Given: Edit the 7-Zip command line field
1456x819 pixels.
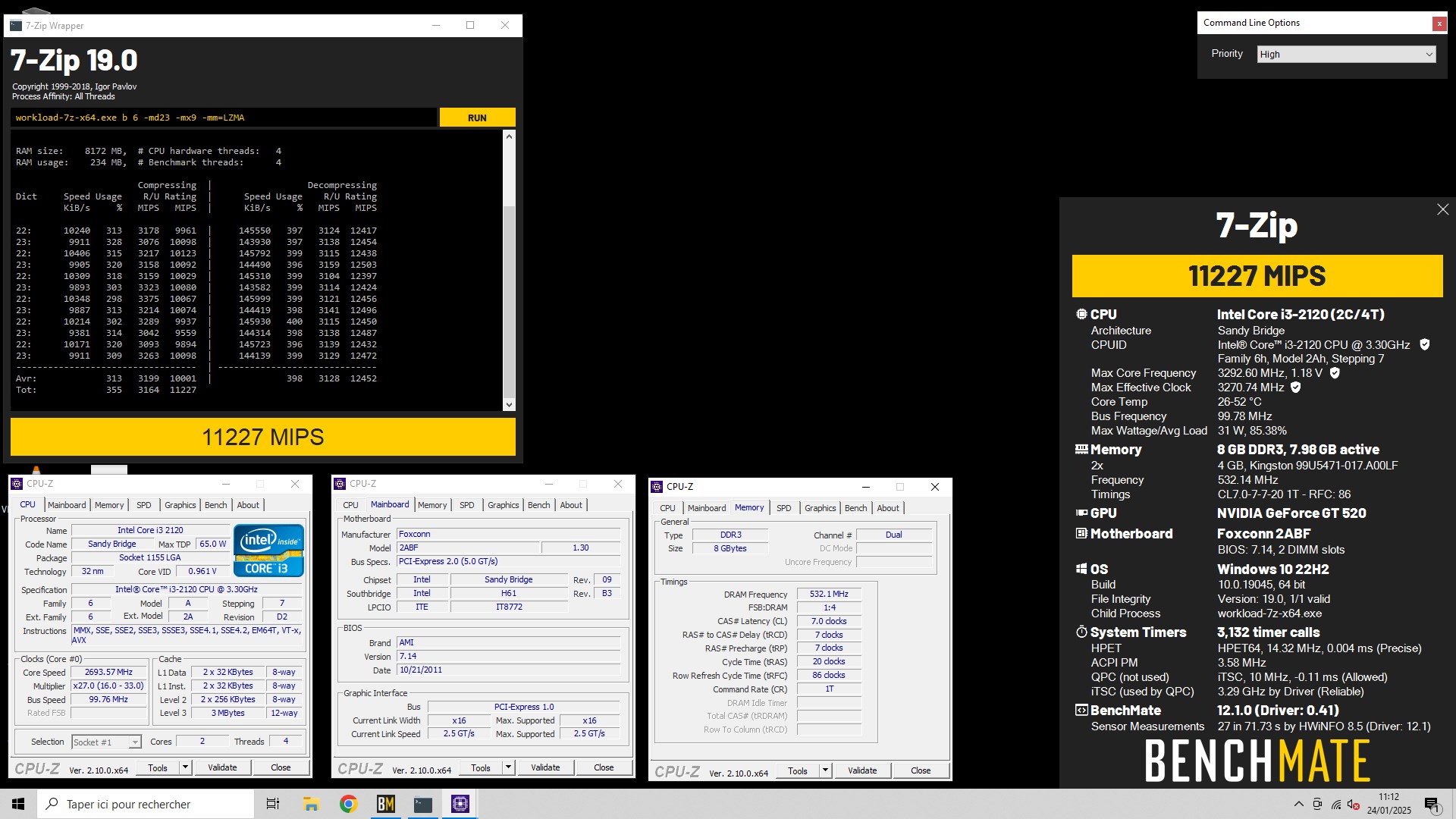Looking at the screenshot, I should coord(224,118).
